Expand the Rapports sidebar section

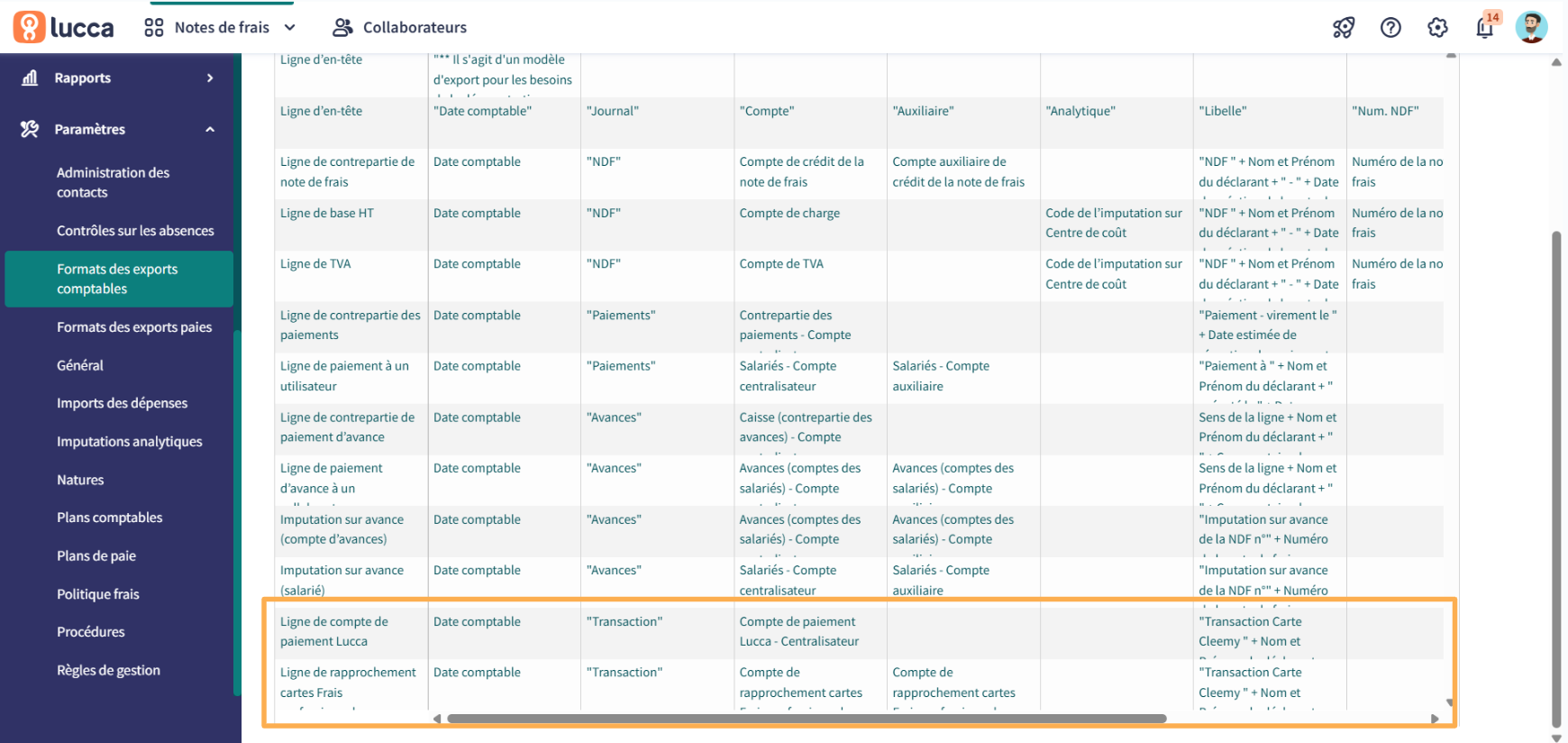pyautogui.click(x=210, y=78)
